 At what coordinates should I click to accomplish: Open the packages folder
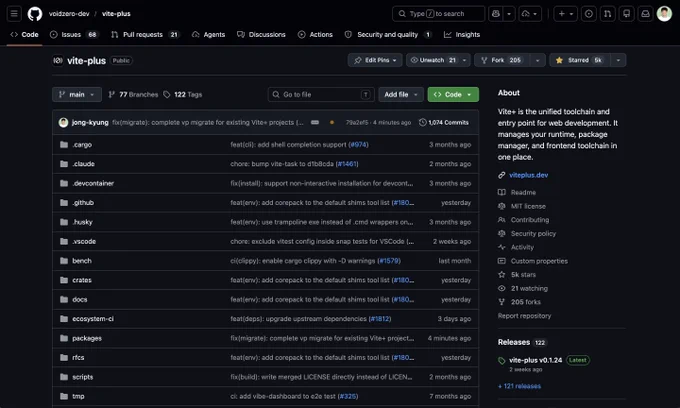(87, 338)
